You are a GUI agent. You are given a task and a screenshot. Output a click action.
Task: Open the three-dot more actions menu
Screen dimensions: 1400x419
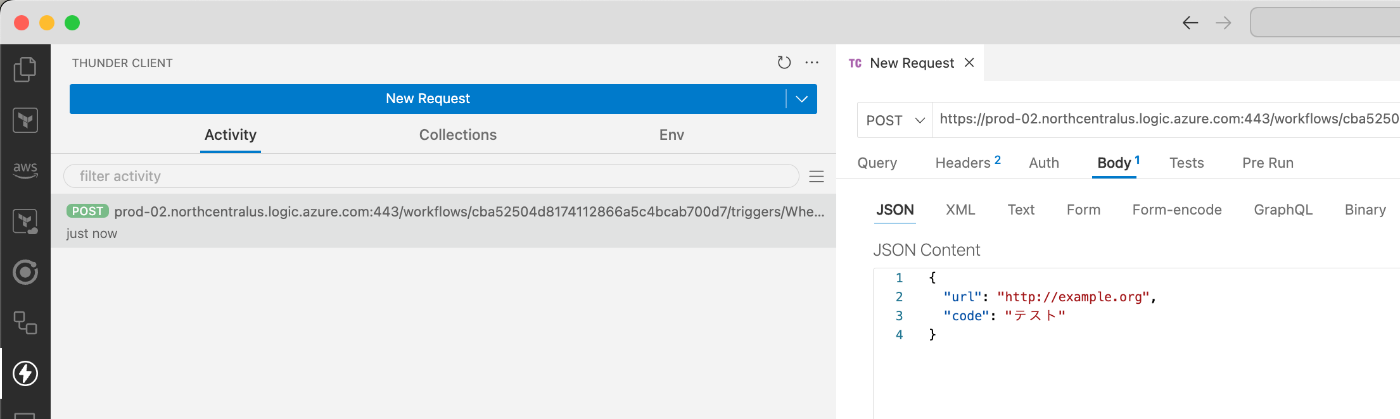click(812, 63)
